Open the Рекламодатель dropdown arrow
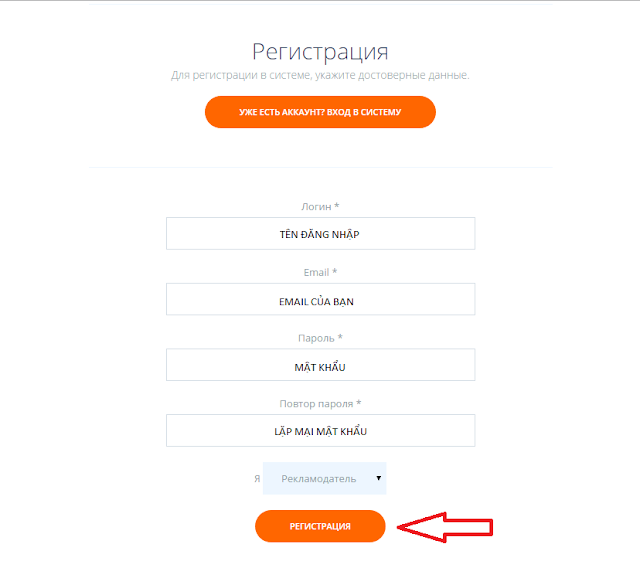 pyautogui.click(x=378, y=478)
